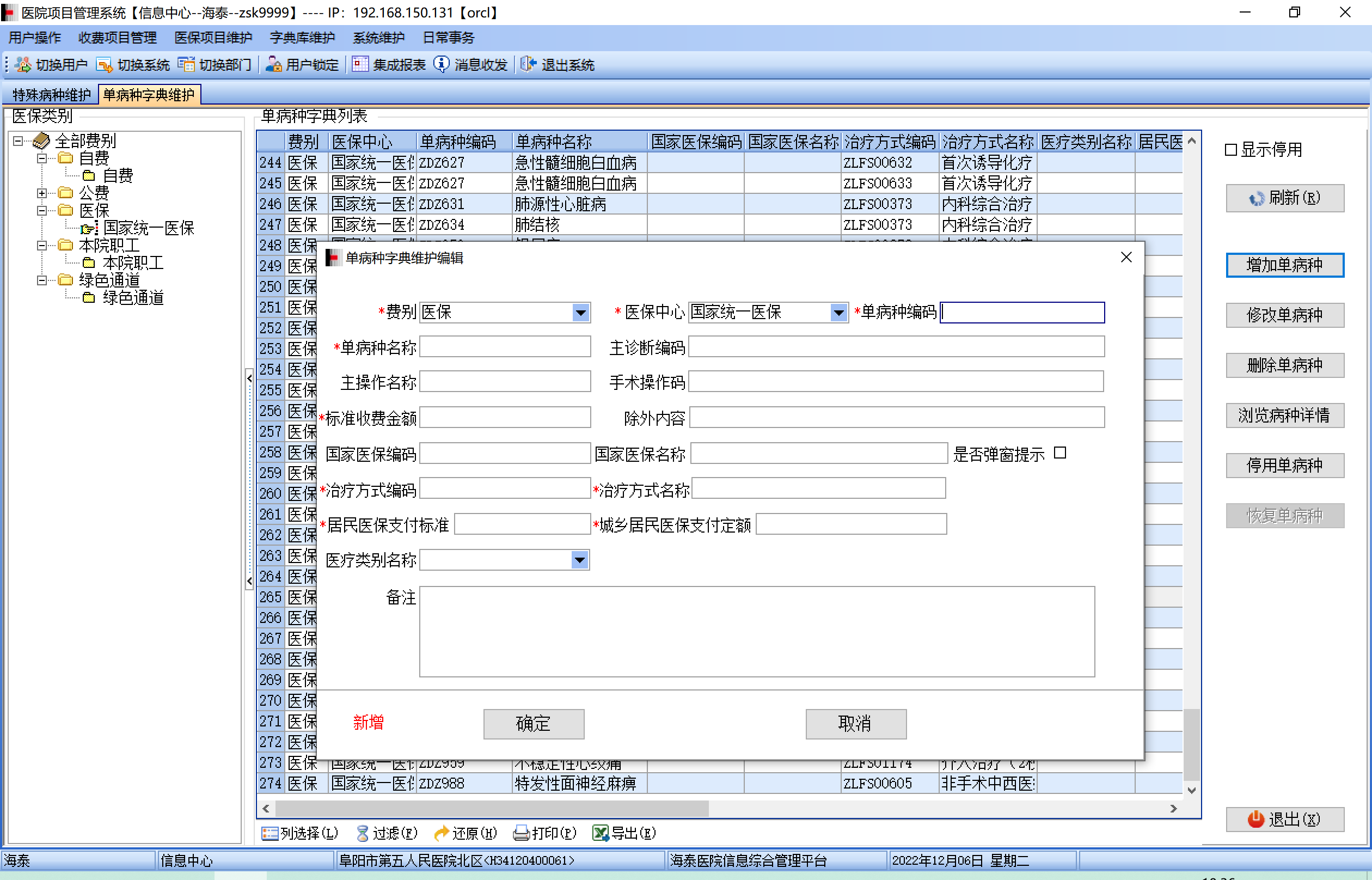Click the 退出系统 toolbar icon
Image resolution: width=1372 pixels, height=880 pixels.
point(528,65)
